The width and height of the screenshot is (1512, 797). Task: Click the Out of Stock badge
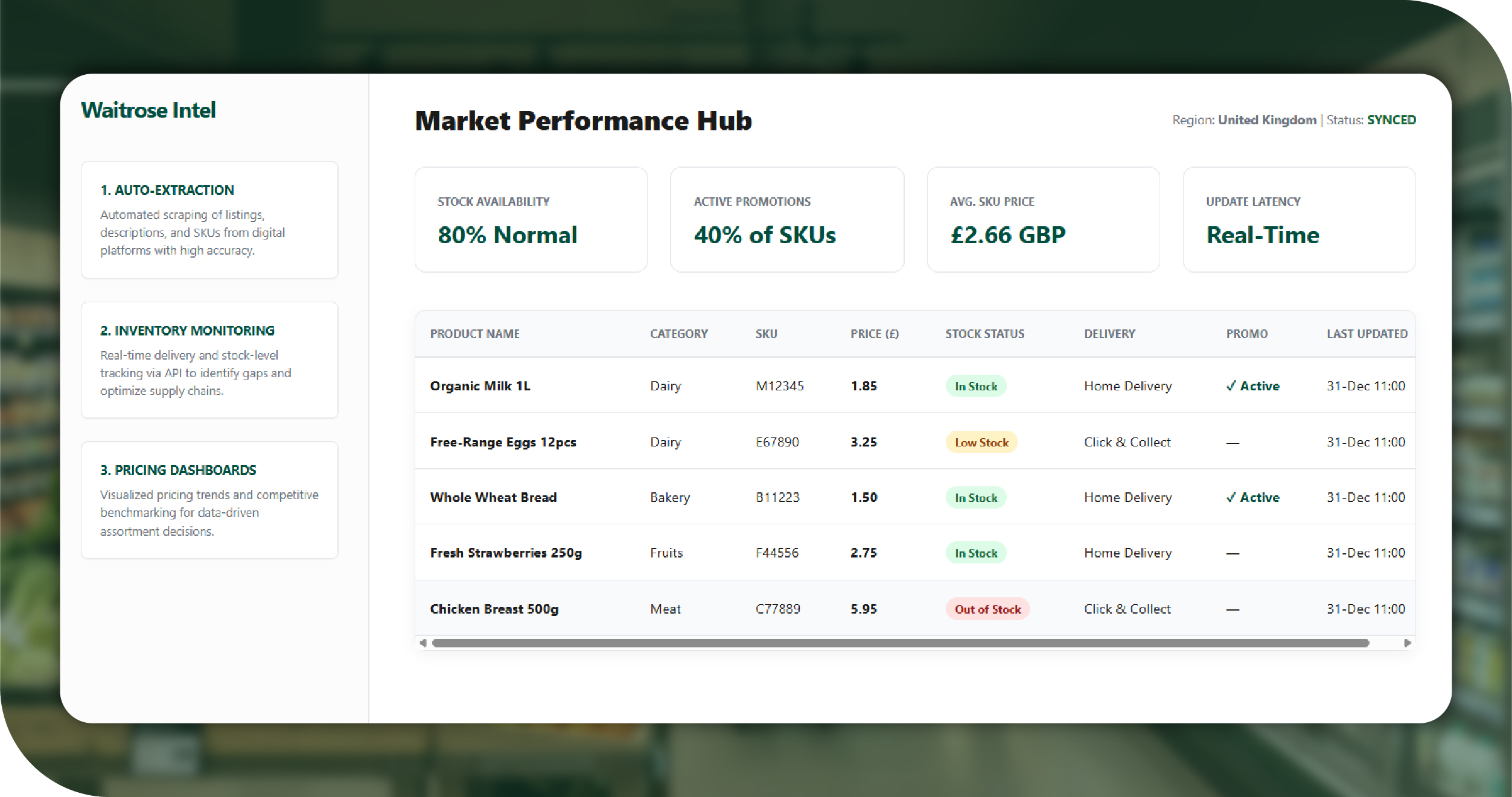pyautogui.click(x=987, y=609)
